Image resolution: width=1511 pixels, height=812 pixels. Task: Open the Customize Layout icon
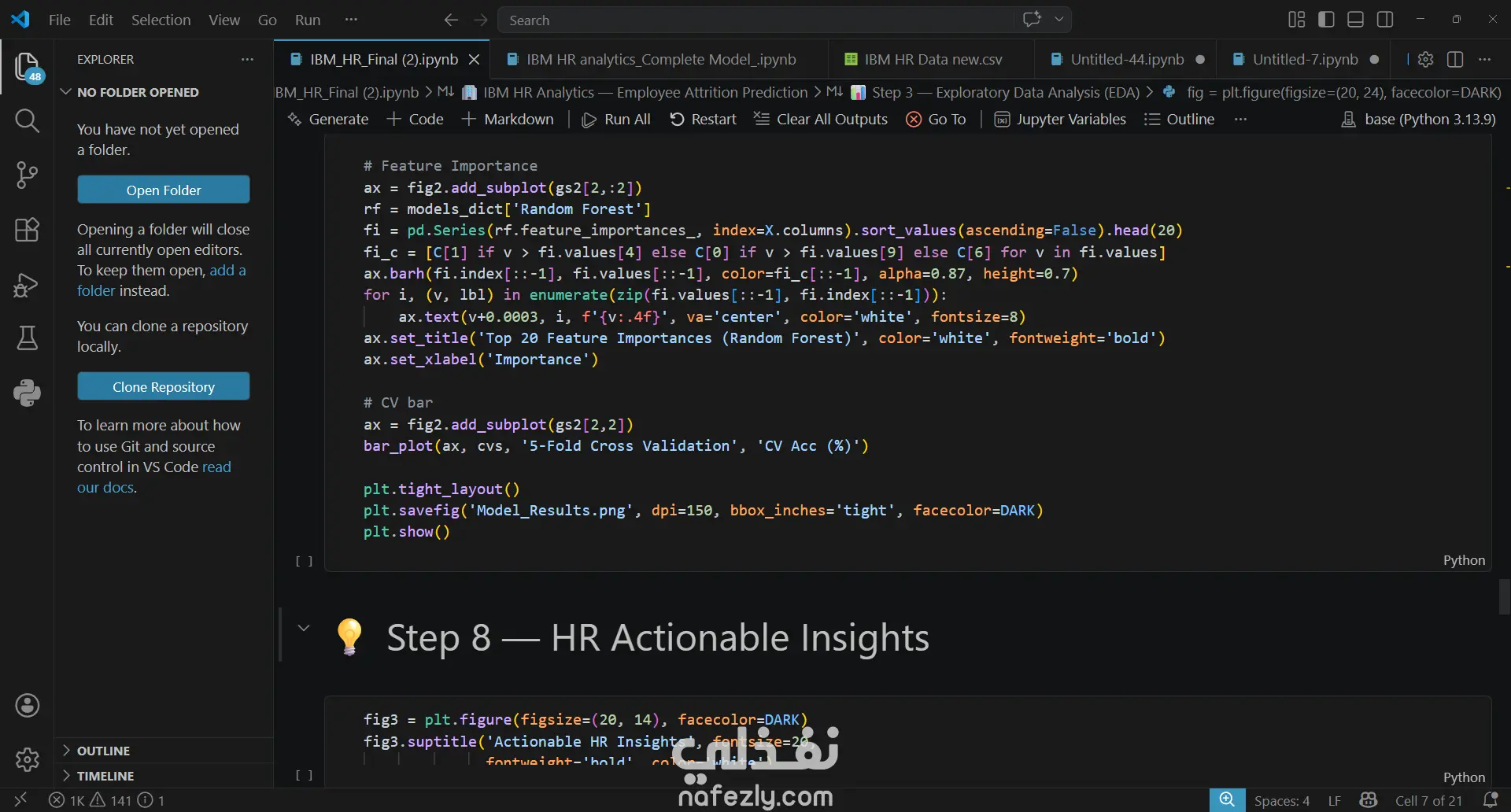(x=1297, y=20)
